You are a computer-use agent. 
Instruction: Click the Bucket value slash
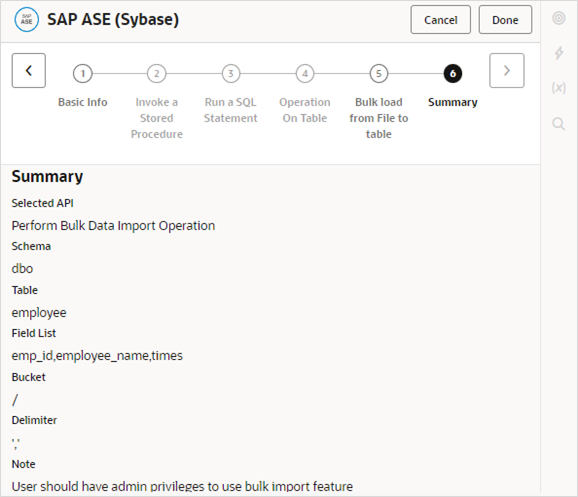(15, 400)
